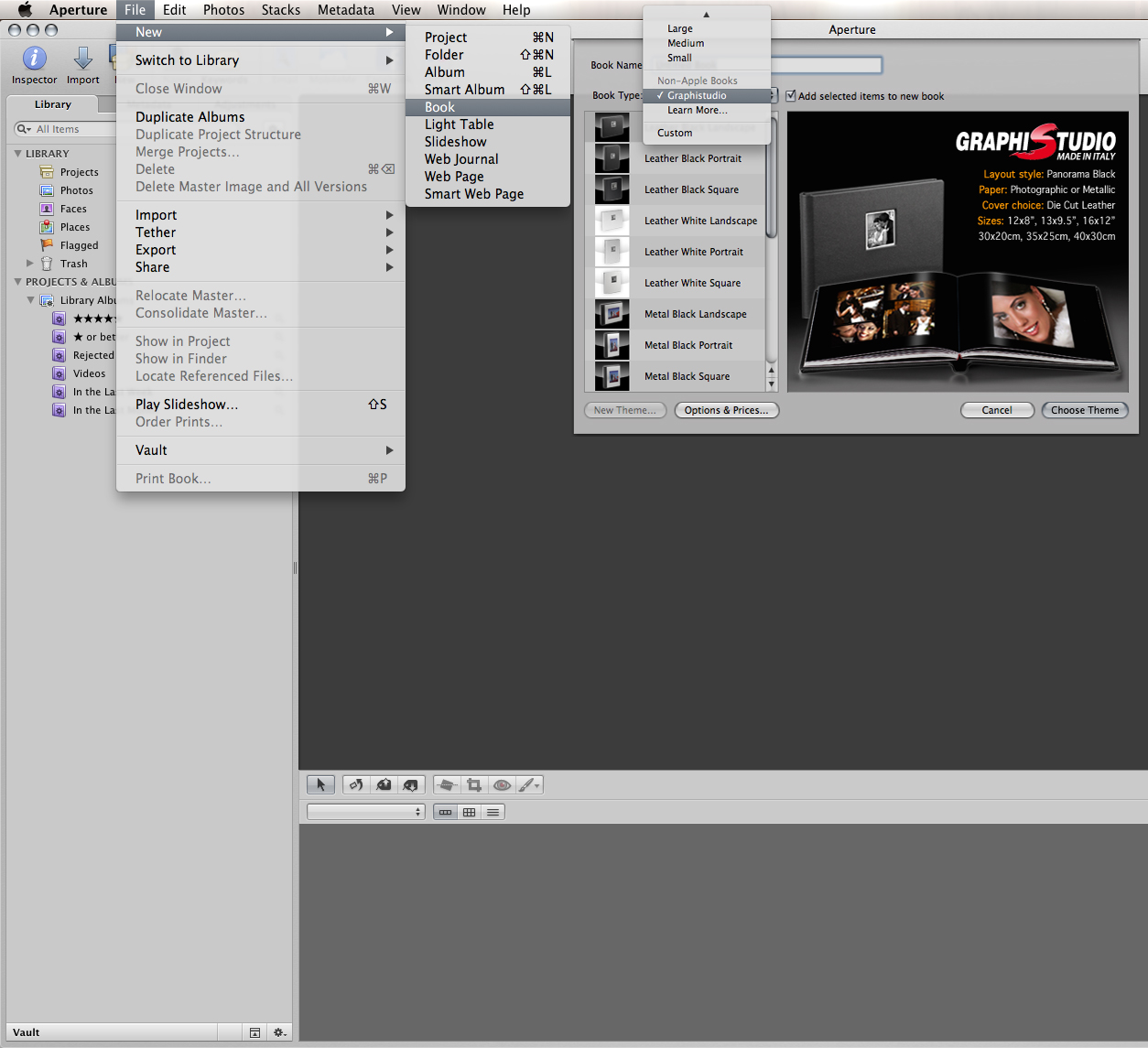Image resolution: width=1148 pixels, height=1048 pixels.
Task: Open the Share submenu in File menu
Action: tap(261, 267)
